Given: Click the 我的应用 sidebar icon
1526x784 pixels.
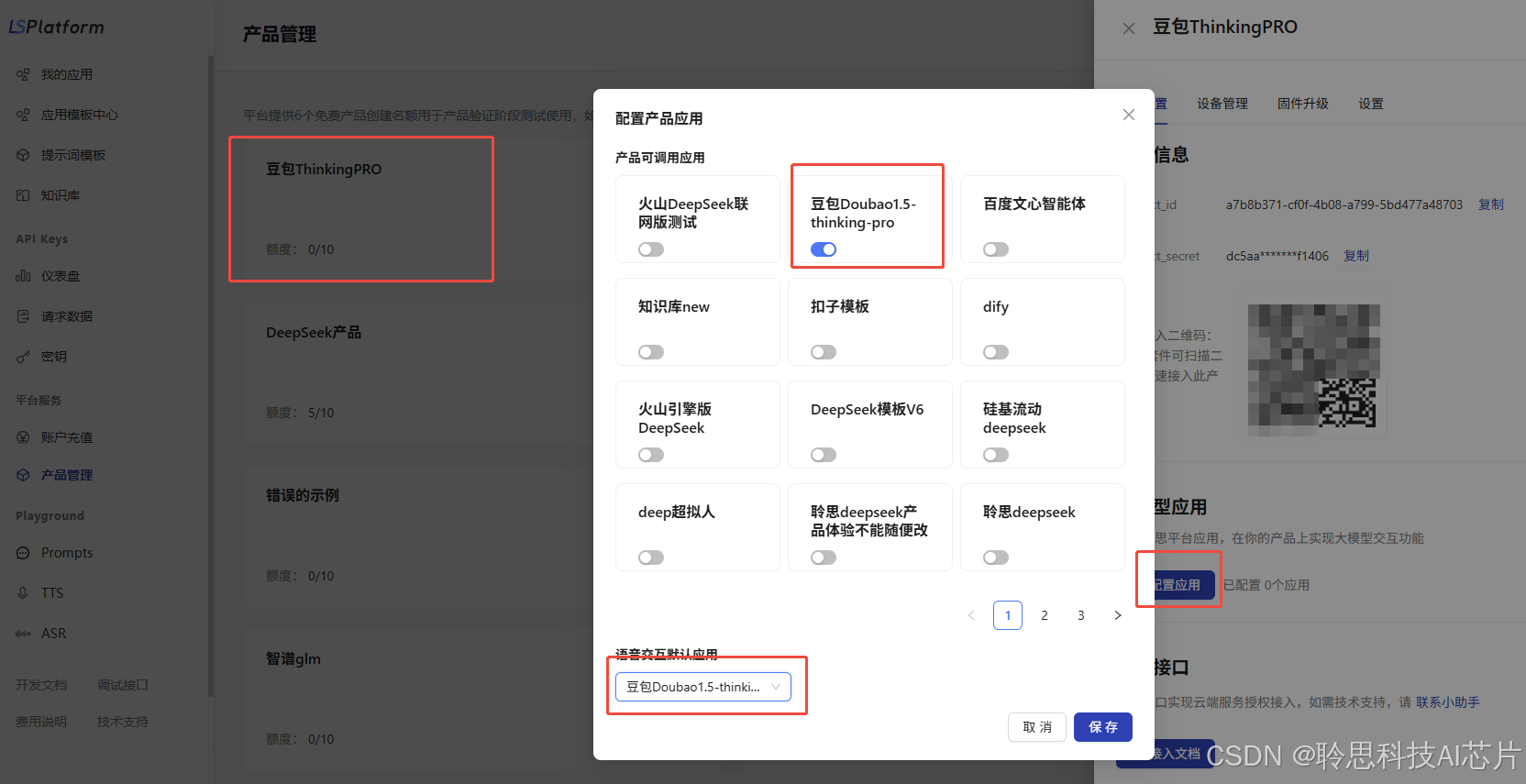Looking at the screenshot, I should tap(23, 74).
